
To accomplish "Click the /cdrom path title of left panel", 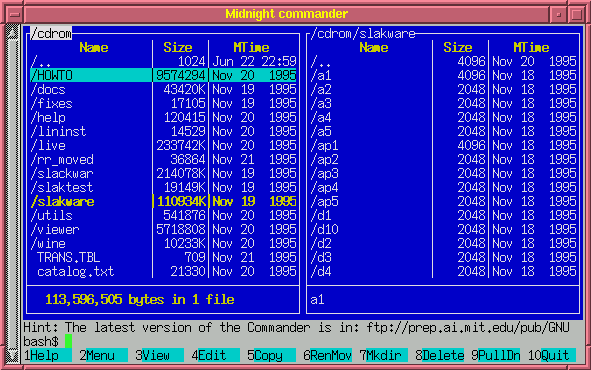I will (51, 34).
